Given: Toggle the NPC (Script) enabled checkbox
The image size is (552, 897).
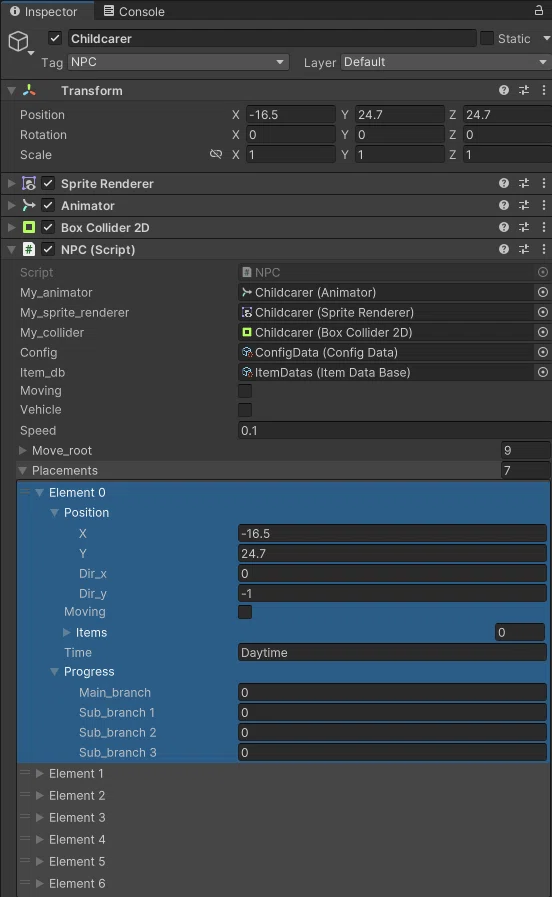Looking at the screenshot, I should pyautogui.click(x=48, y=249).
